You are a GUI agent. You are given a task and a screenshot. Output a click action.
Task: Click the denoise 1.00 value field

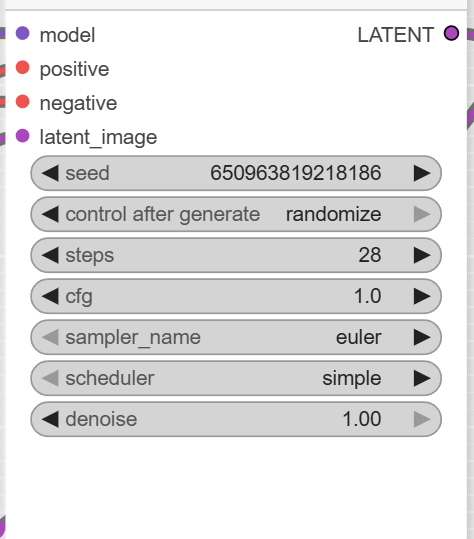click(236, 419)
